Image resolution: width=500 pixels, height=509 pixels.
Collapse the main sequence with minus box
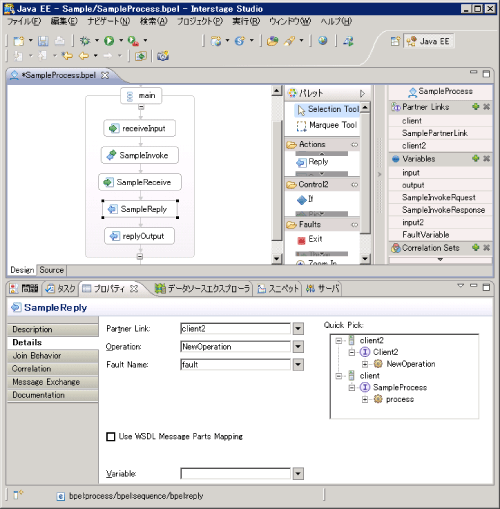[141, 107]
